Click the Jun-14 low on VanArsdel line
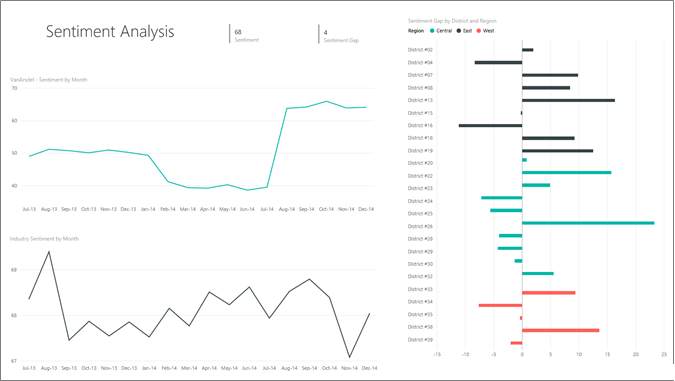The width and height of the screenshot is (675, 381). click(x=247, y=190)
